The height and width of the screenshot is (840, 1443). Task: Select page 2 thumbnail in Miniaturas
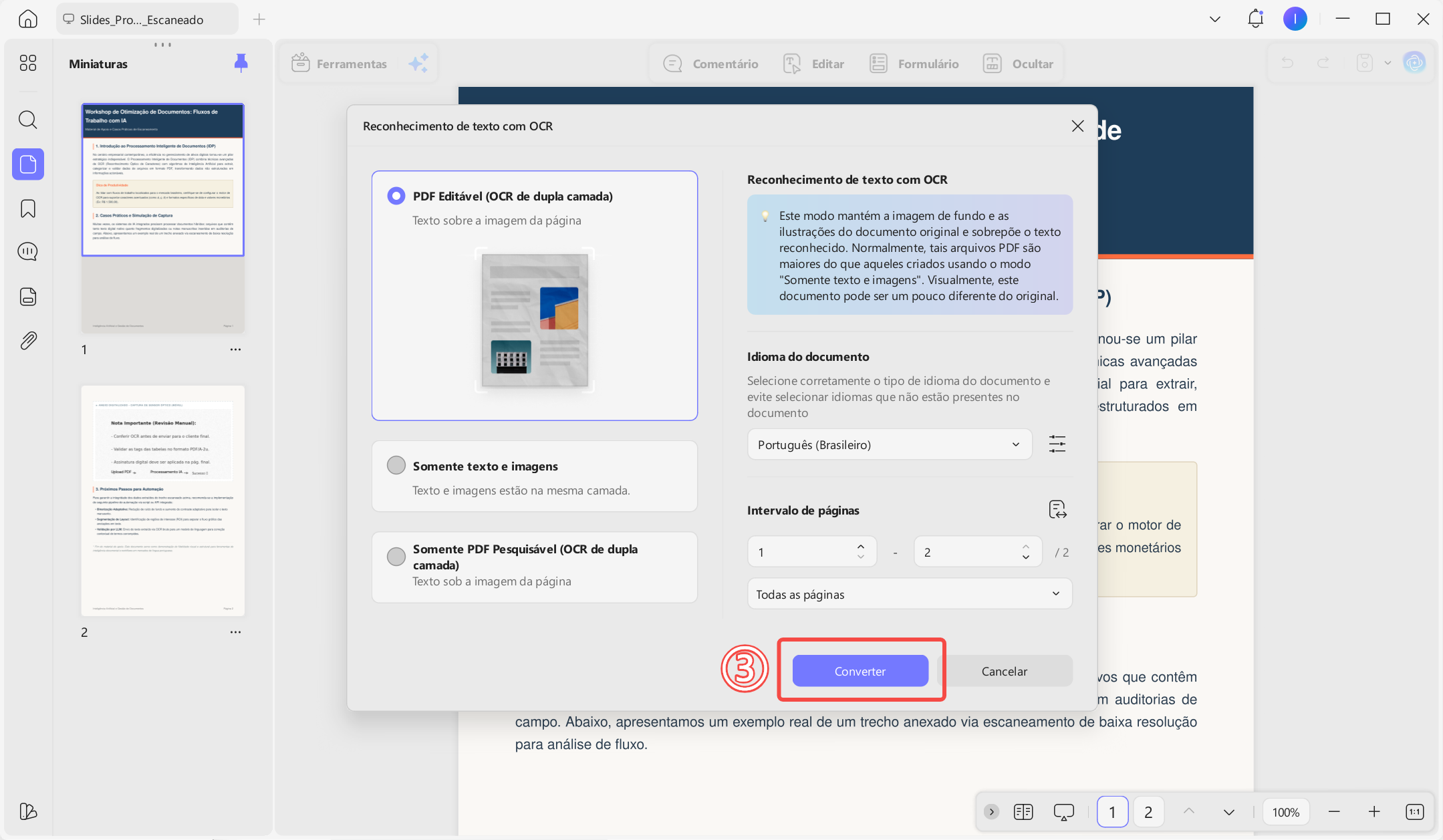pyautogui.click(x=163, y=501)
